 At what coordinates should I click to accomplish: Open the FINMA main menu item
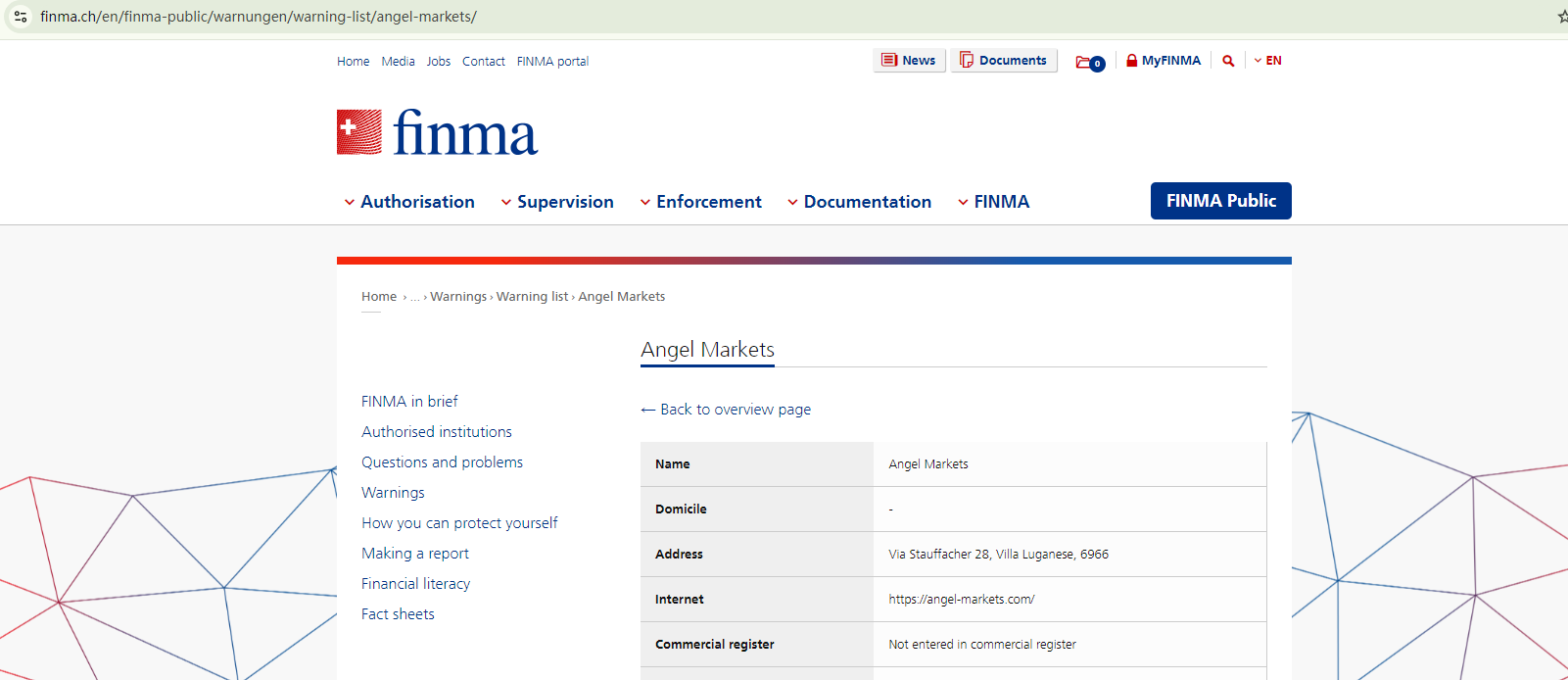(x=993, y=202)
